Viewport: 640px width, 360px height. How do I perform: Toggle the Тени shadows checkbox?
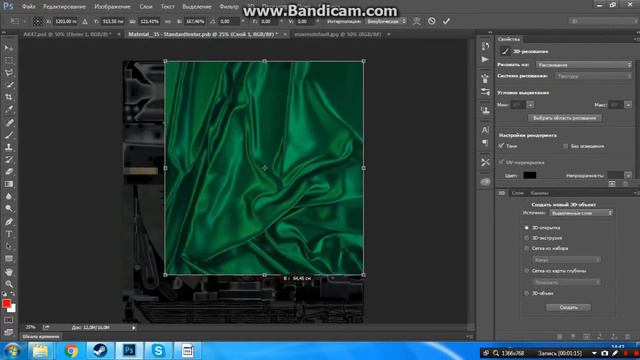tap(501, 146)
